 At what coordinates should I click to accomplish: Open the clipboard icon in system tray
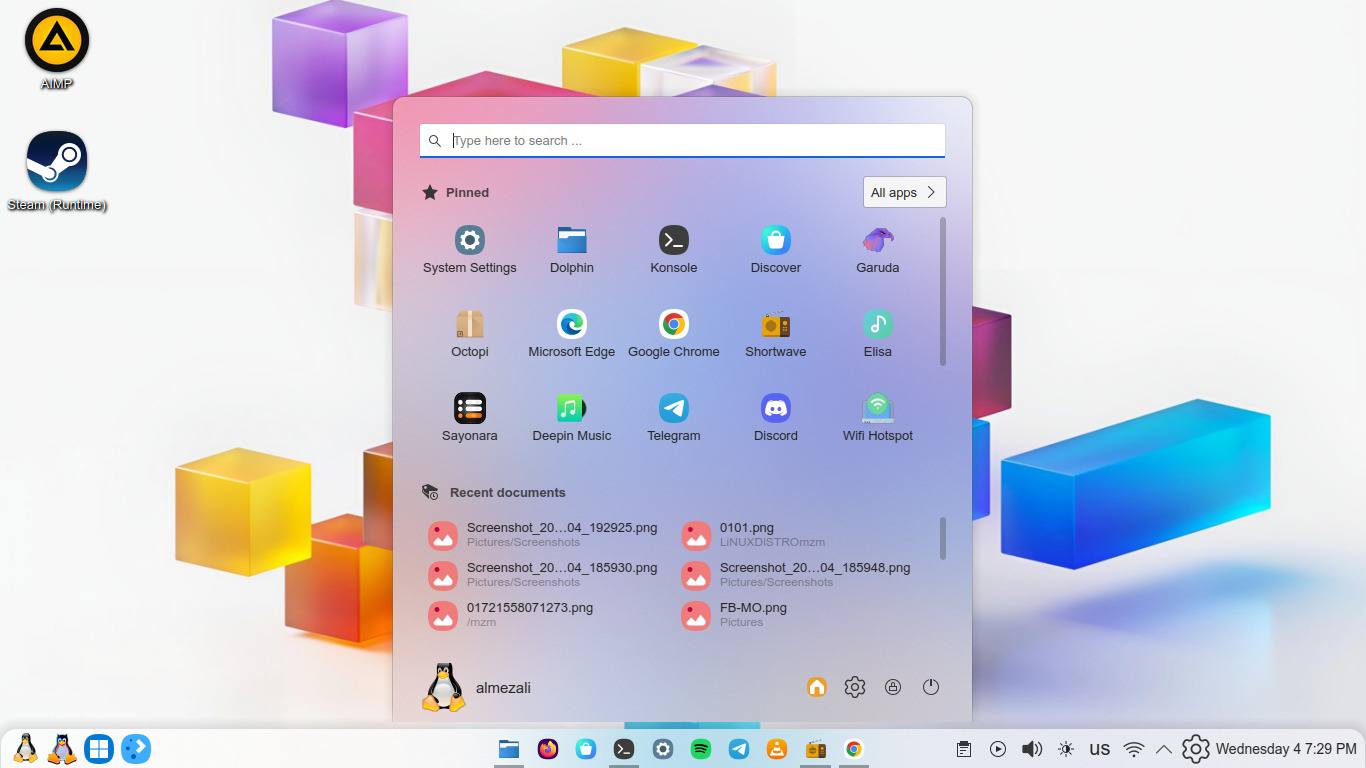point(963,749)
